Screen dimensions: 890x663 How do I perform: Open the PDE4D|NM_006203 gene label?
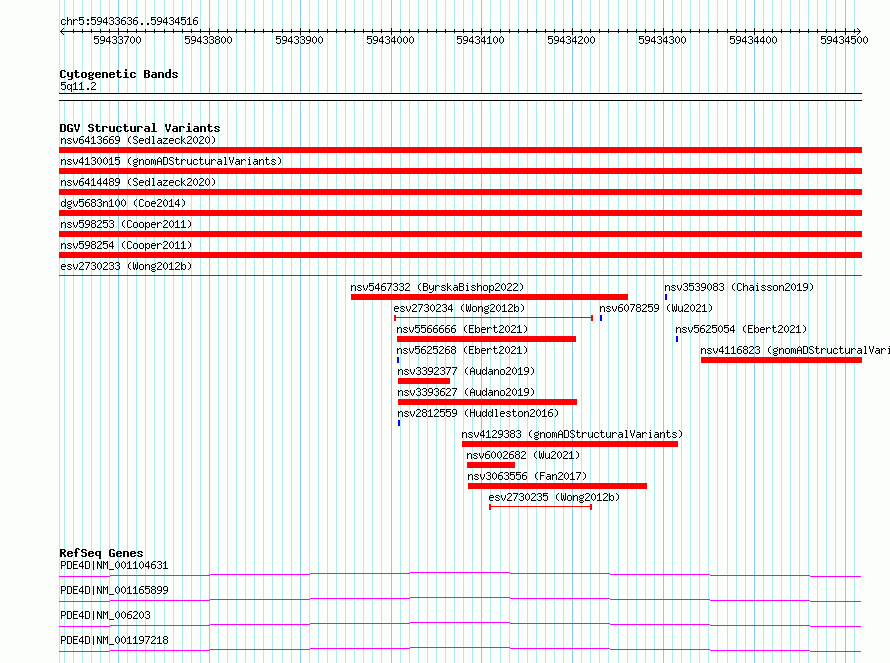105,615
